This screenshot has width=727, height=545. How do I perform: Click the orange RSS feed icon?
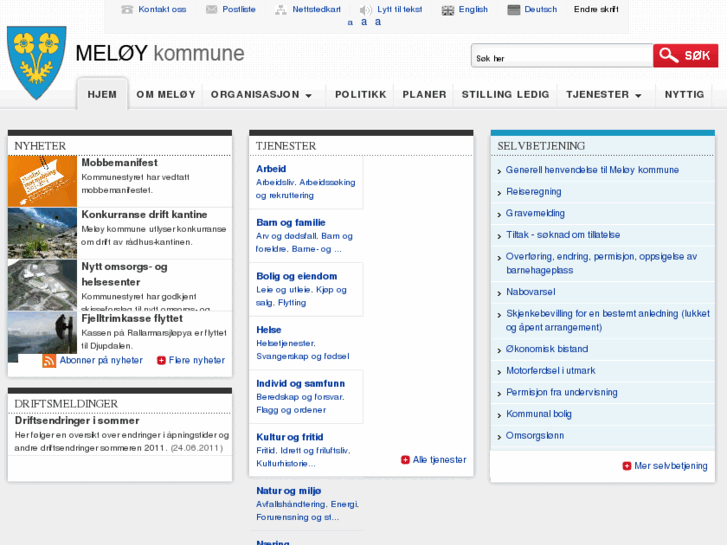coord(49,360)
